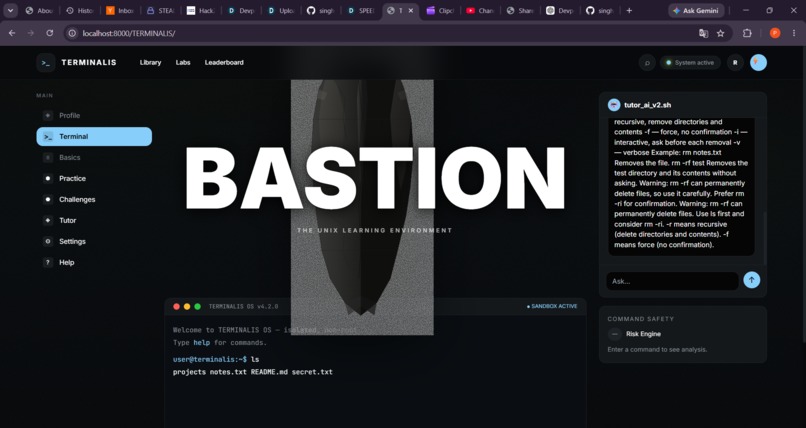The image size is (806, 428).
Task: Switch to the STEAM browser tab
Action: pos(160,10)
